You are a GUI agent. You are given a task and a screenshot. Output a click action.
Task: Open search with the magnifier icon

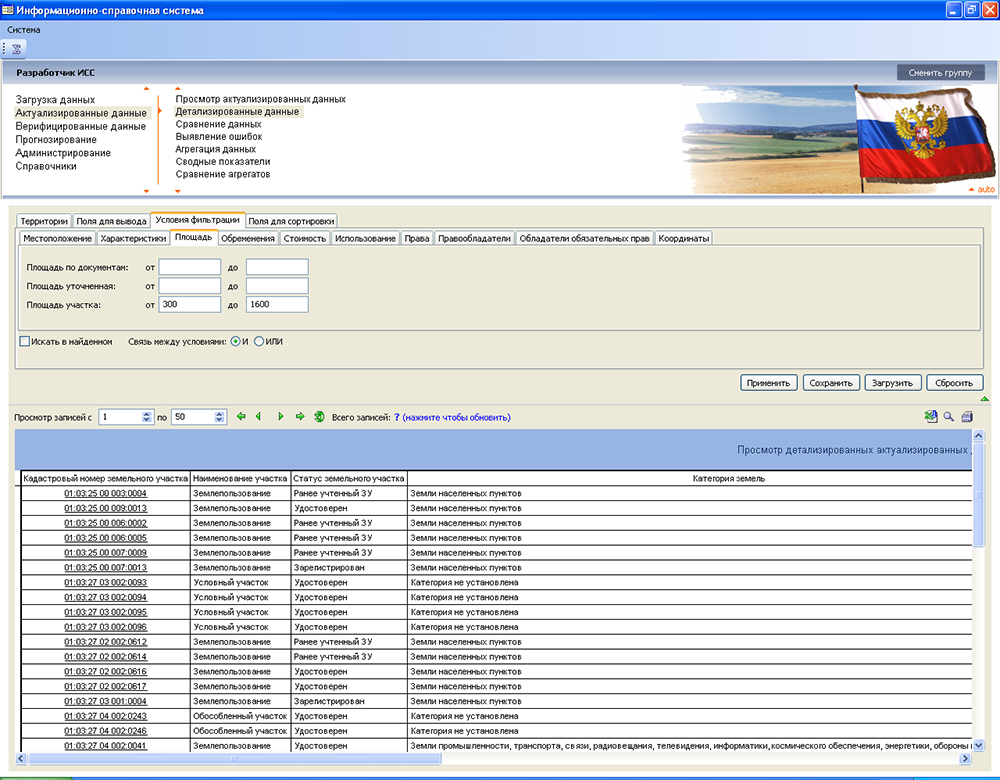point(949,417)
